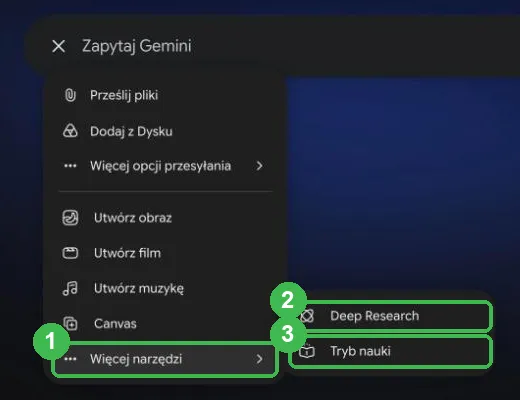Click the book icon for Tryb nauki
The width and height of the screenshot is (520, 400).
[306, 351]
